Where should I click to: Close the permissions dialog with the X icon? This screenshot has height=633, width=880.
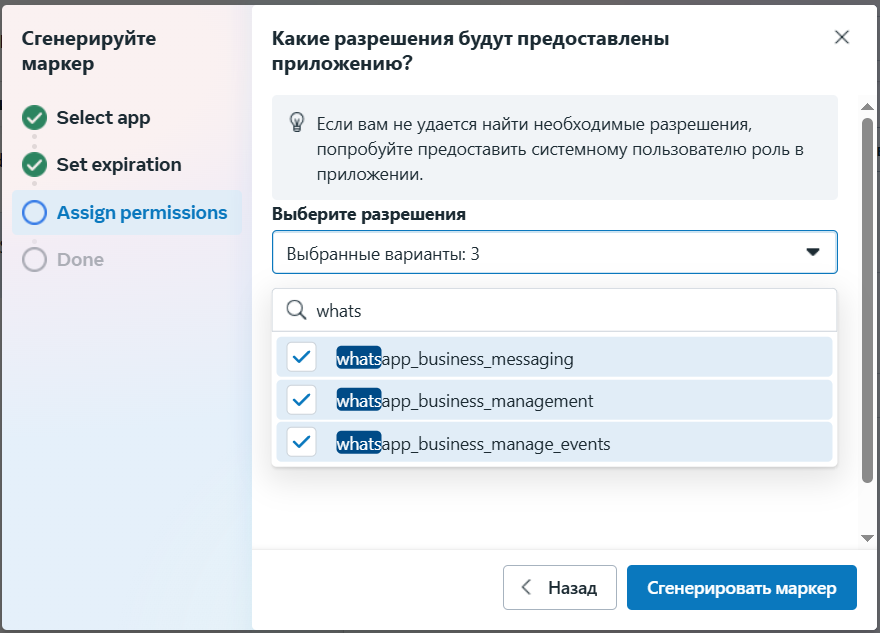(841, 38)
